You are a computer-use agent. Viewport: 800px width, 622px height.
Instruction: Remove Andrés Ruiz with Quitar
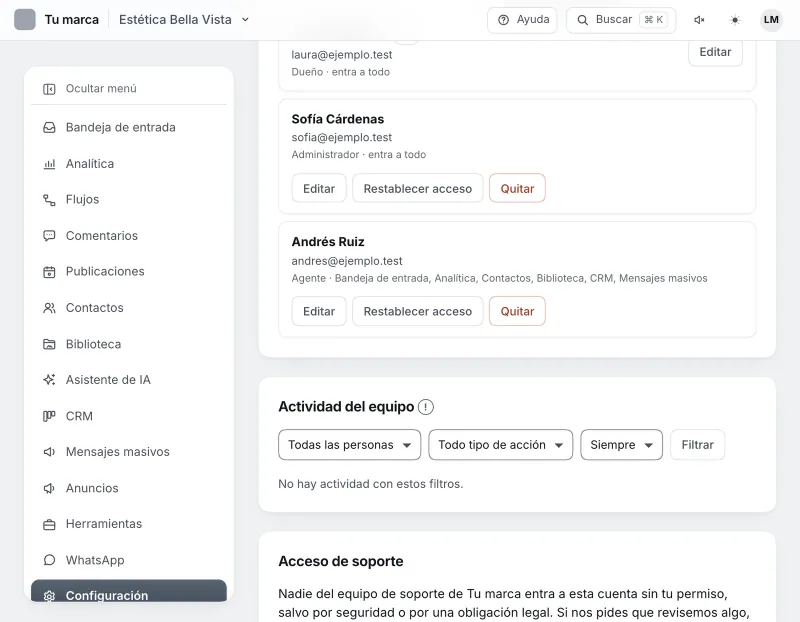[517, 311]
